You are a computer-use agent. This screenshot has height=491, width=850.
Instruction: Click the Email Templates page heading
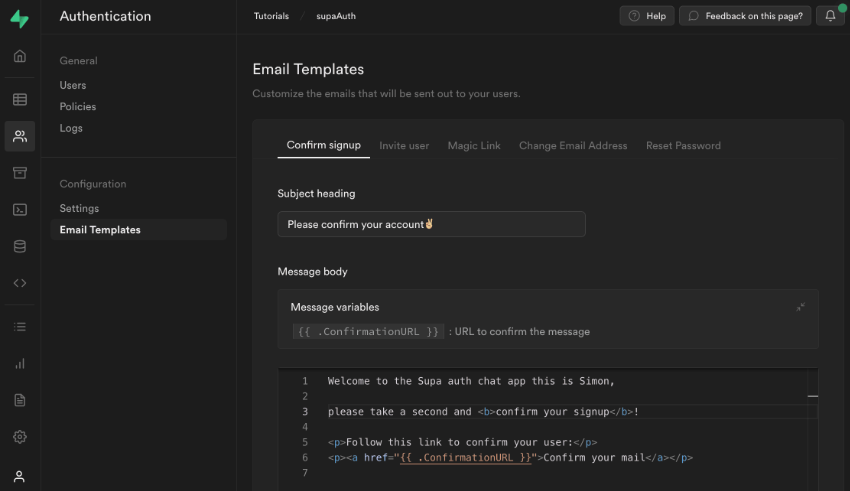click(x=308, y=69)
